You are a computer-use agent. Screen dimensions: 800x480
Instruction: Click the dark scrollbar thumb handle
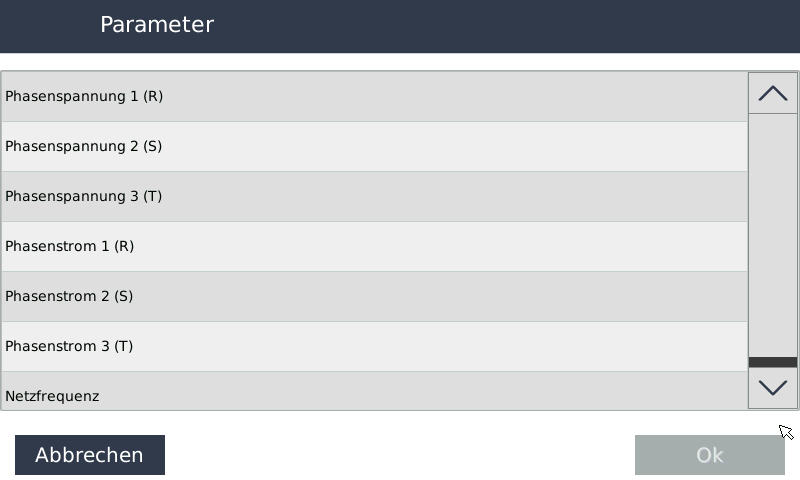coord(773,362)
